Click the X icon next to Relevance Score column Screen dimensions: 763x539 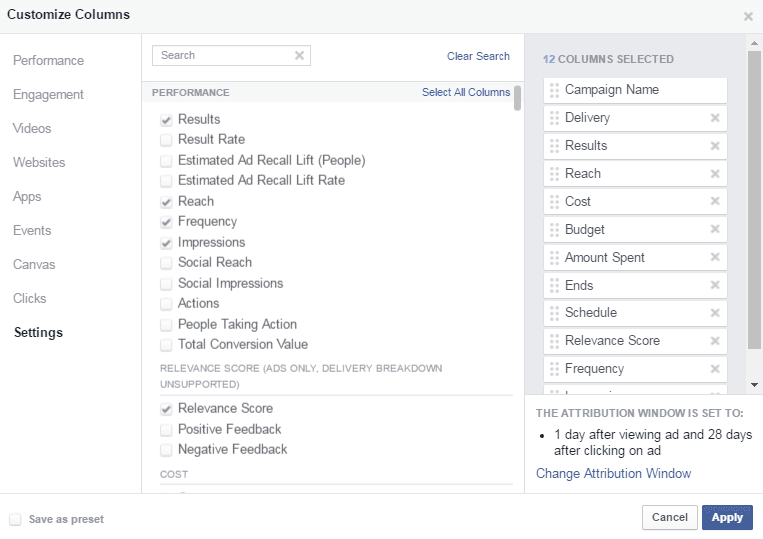(714, 341)
